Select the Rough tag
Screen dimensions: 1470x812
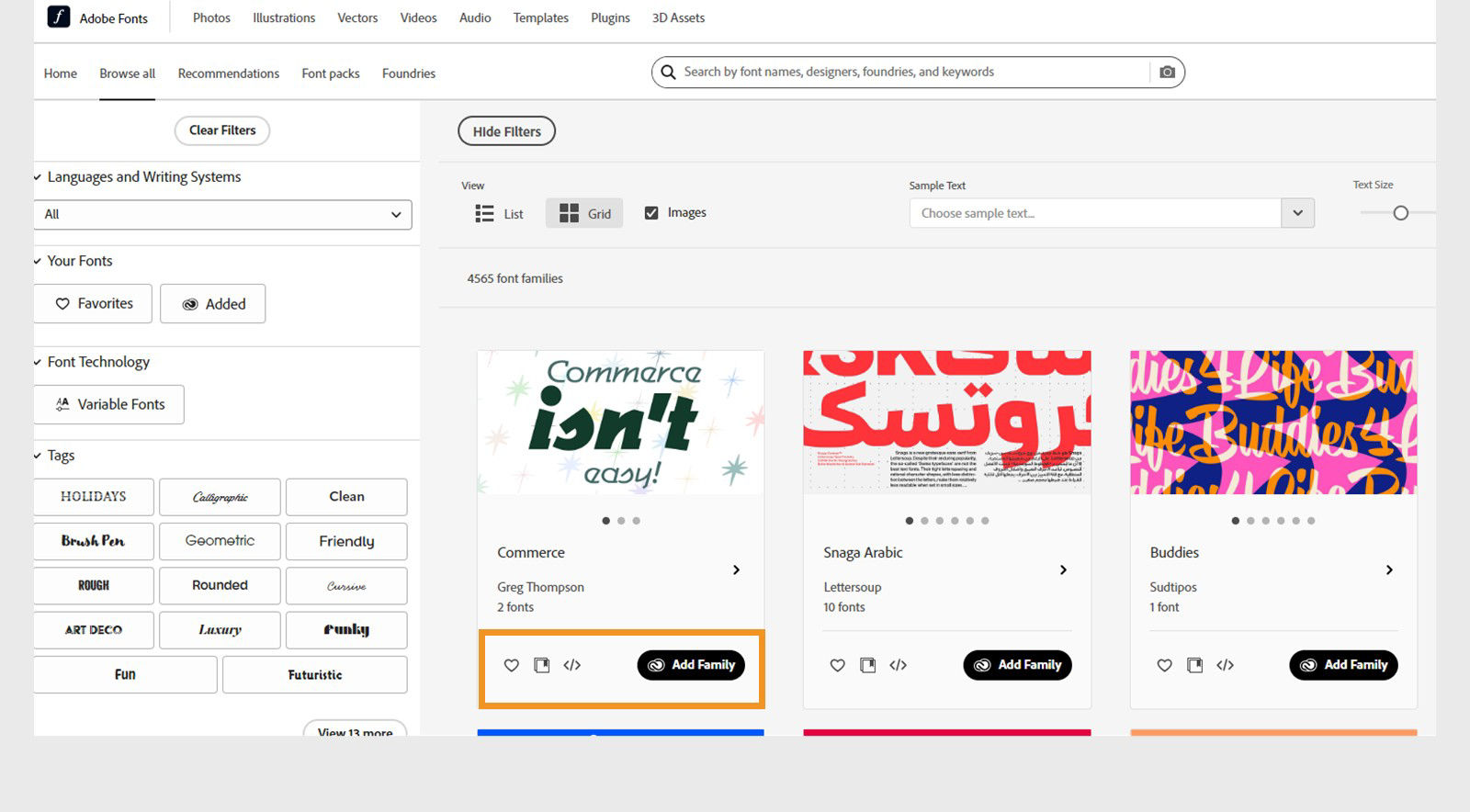pos(93,585)
